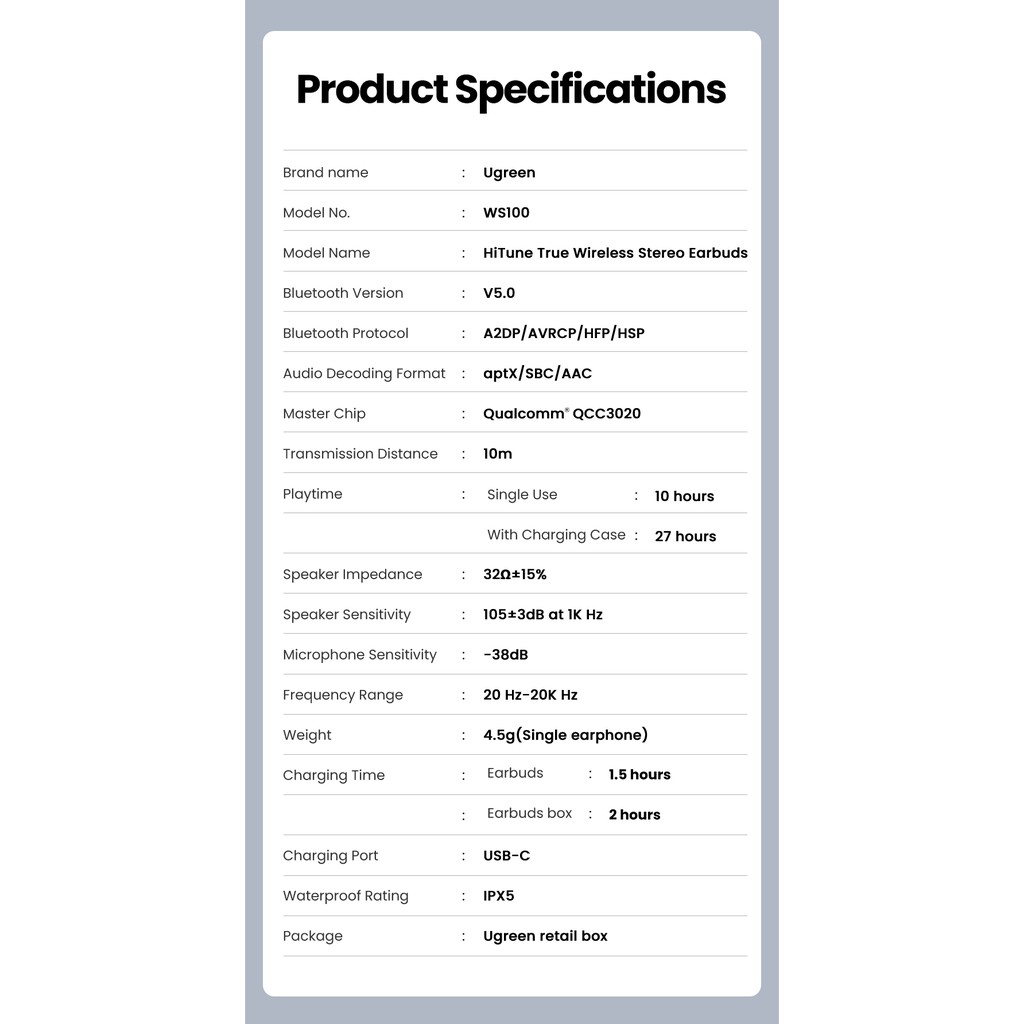Select the -38dB microphone sensitivity value

[x=505, y=655]
